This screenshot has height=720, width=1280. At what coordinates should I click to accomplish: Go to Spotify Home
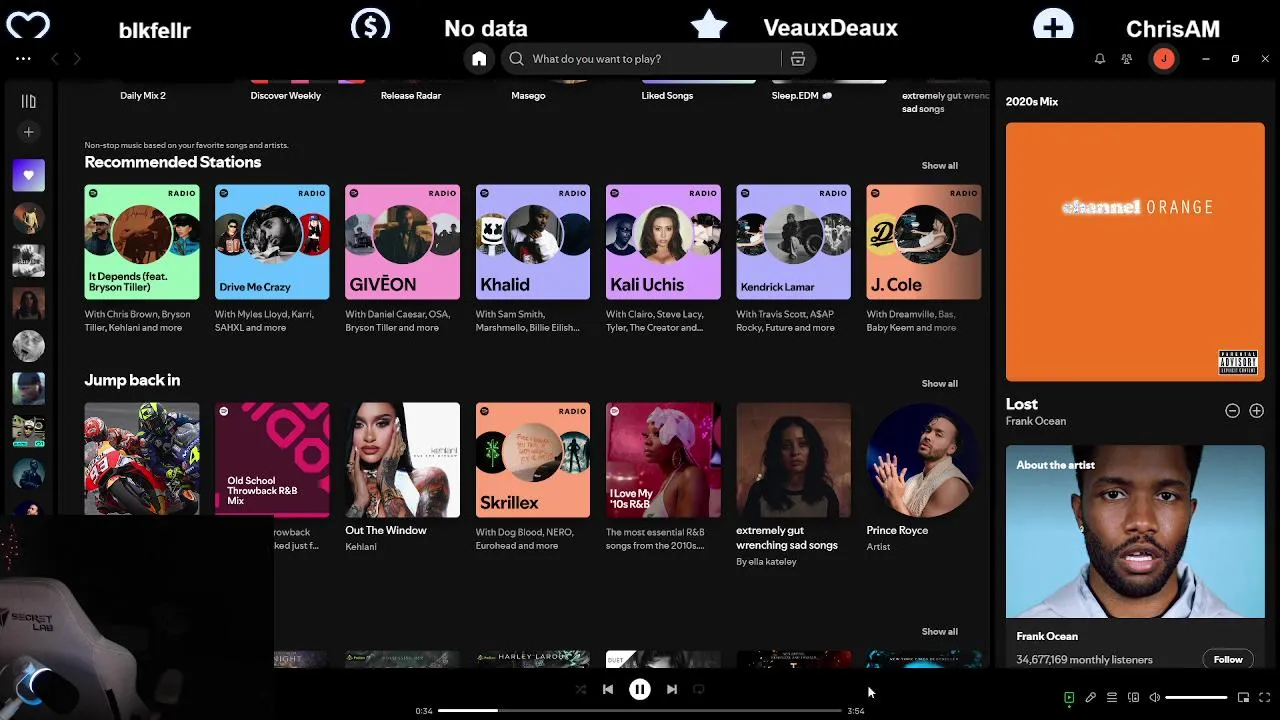coord(479,59)
